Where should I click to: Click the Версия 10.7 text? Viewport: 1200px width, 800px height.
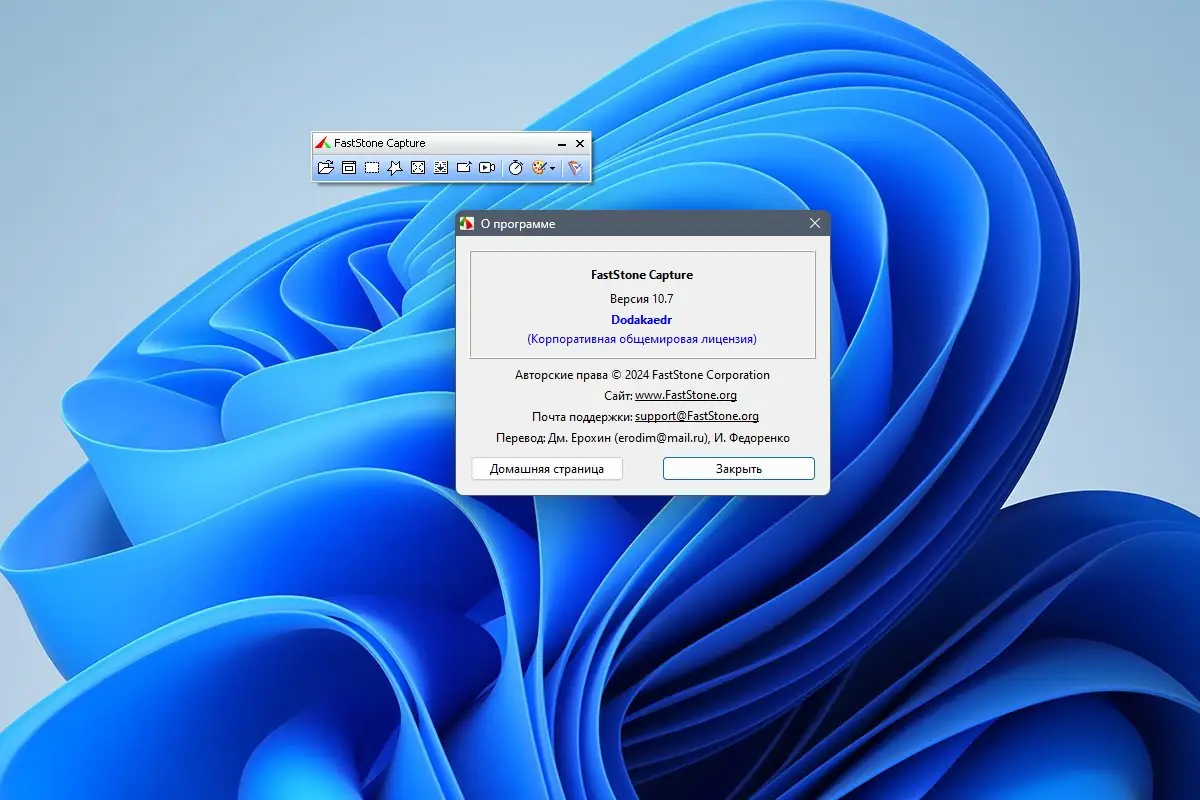pyautogui.click(x=642, y=299)
